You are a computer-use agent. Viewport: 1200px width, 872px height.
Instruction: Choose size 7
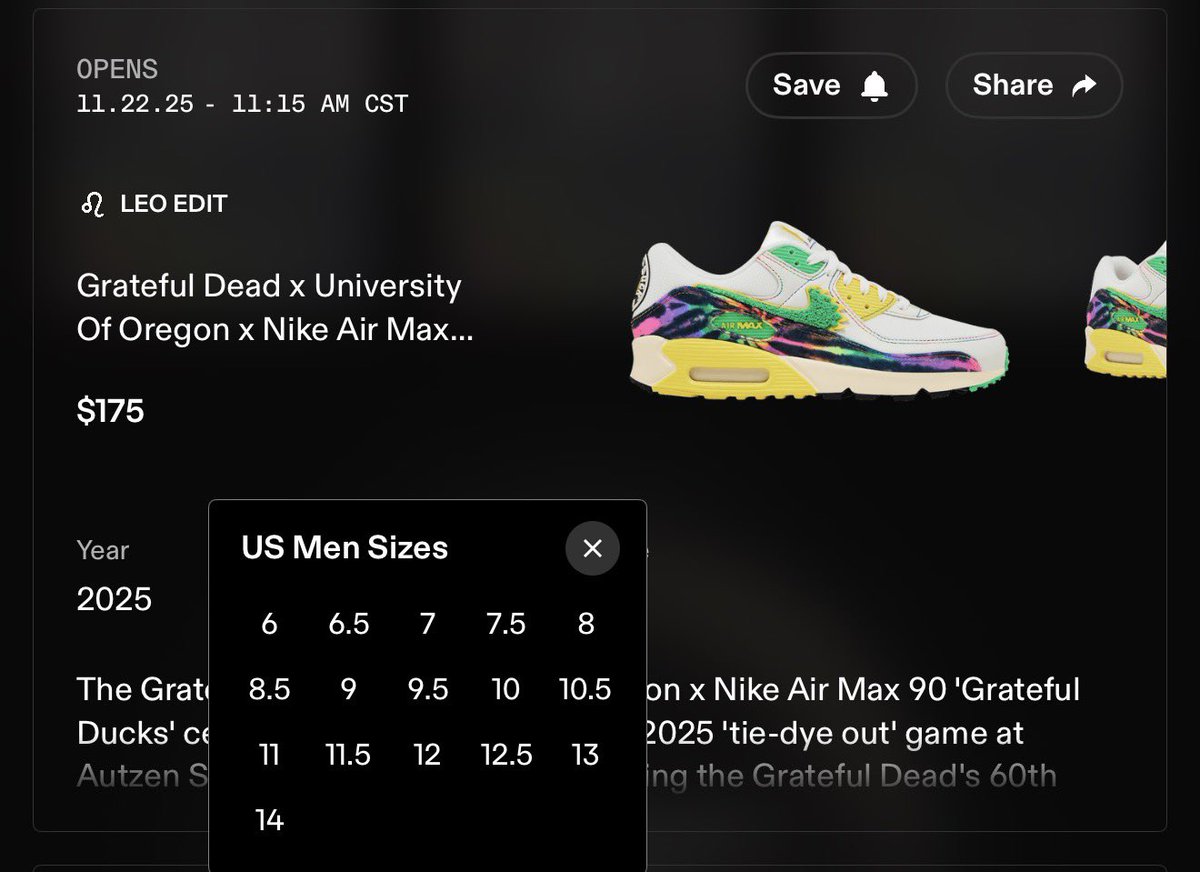[428, 624]
